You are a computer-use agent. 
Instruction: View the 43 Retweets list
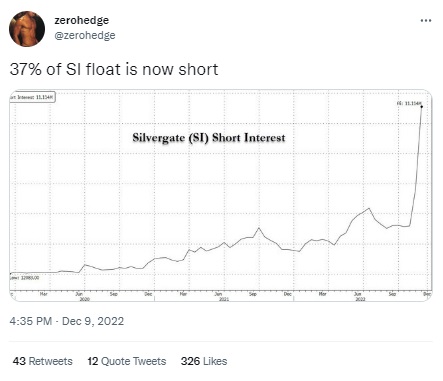click(x=43, y=361)
